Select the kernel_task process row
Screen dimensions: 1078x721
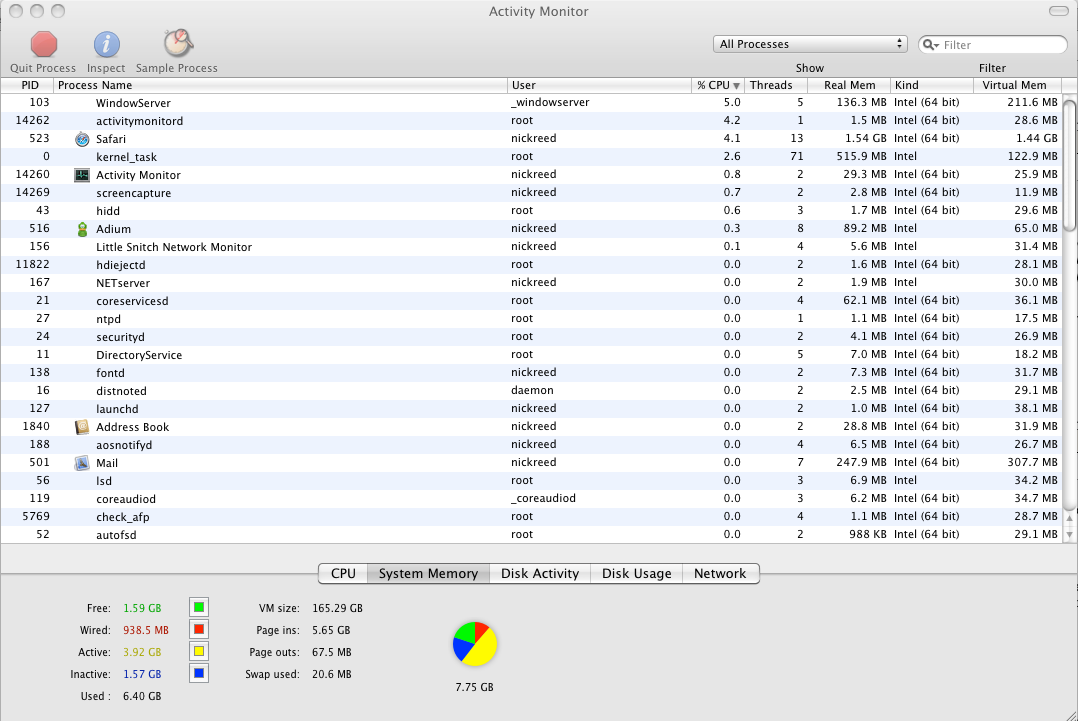531,157
